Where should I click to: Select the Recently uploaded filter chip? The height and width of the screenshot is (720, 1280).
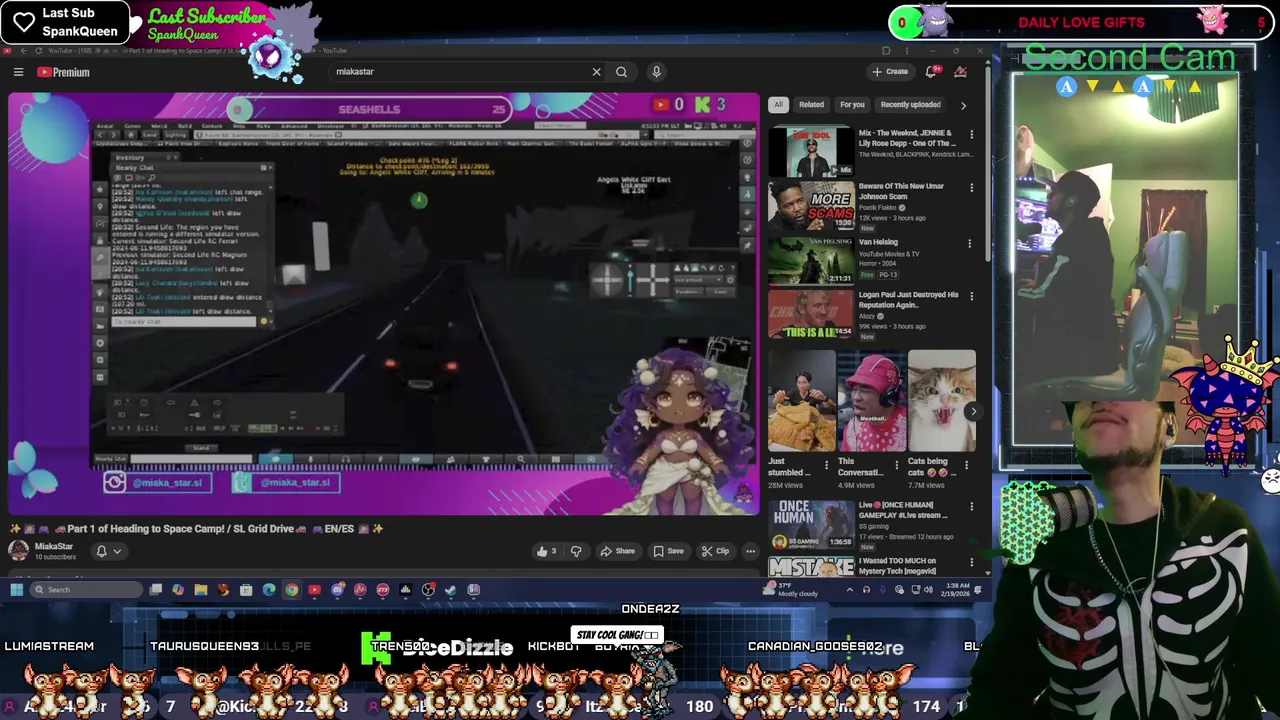click(x=910, y=104)
